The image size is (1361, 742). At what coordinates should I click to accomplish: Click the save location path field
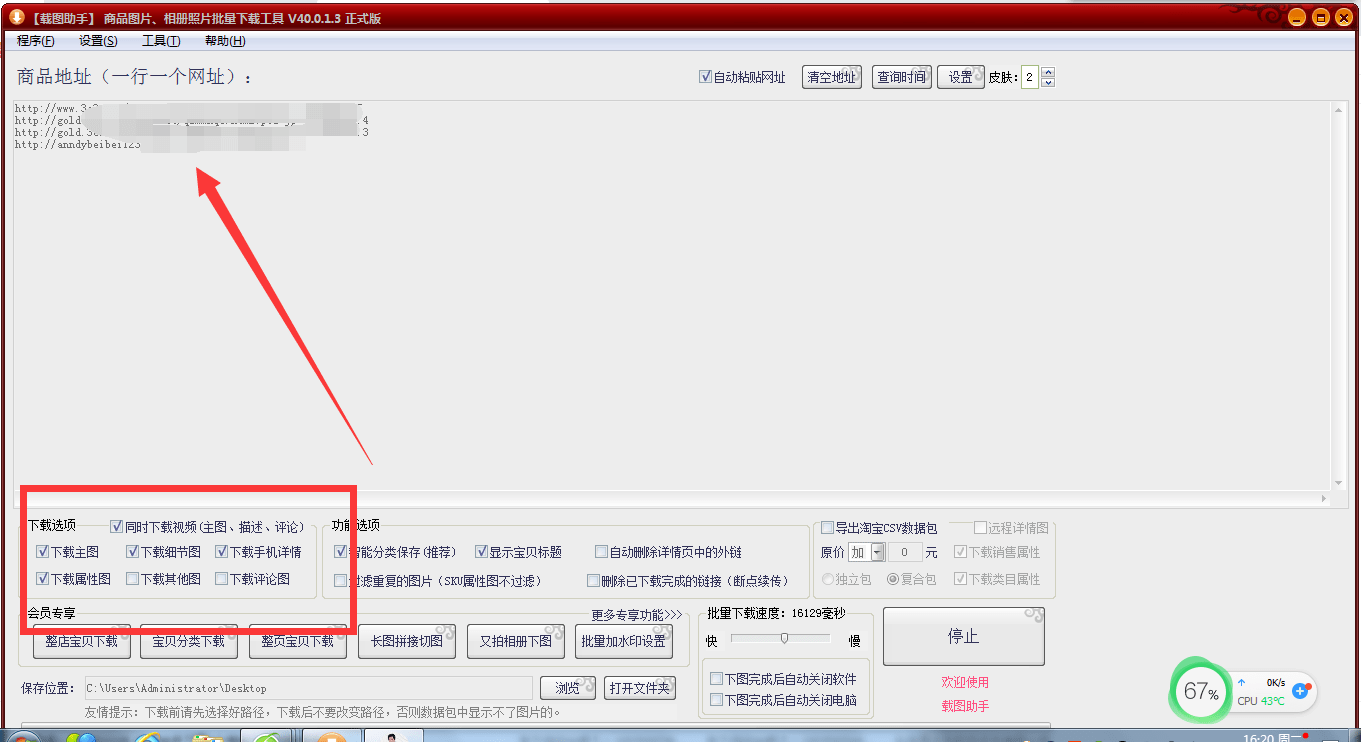point(308,688)
